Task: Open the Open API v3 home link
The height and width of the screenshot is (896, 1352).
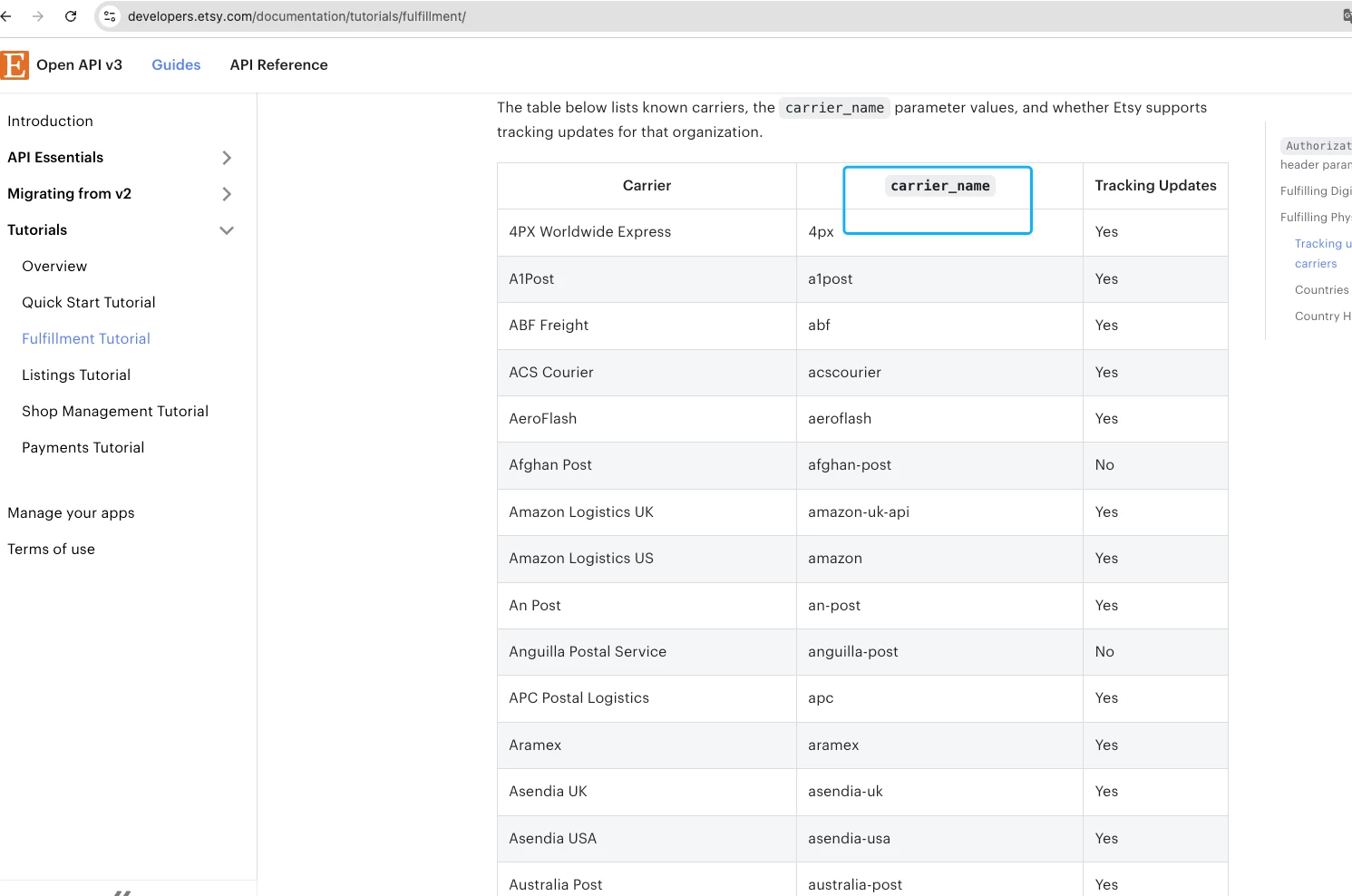Action: click(79, 65)
